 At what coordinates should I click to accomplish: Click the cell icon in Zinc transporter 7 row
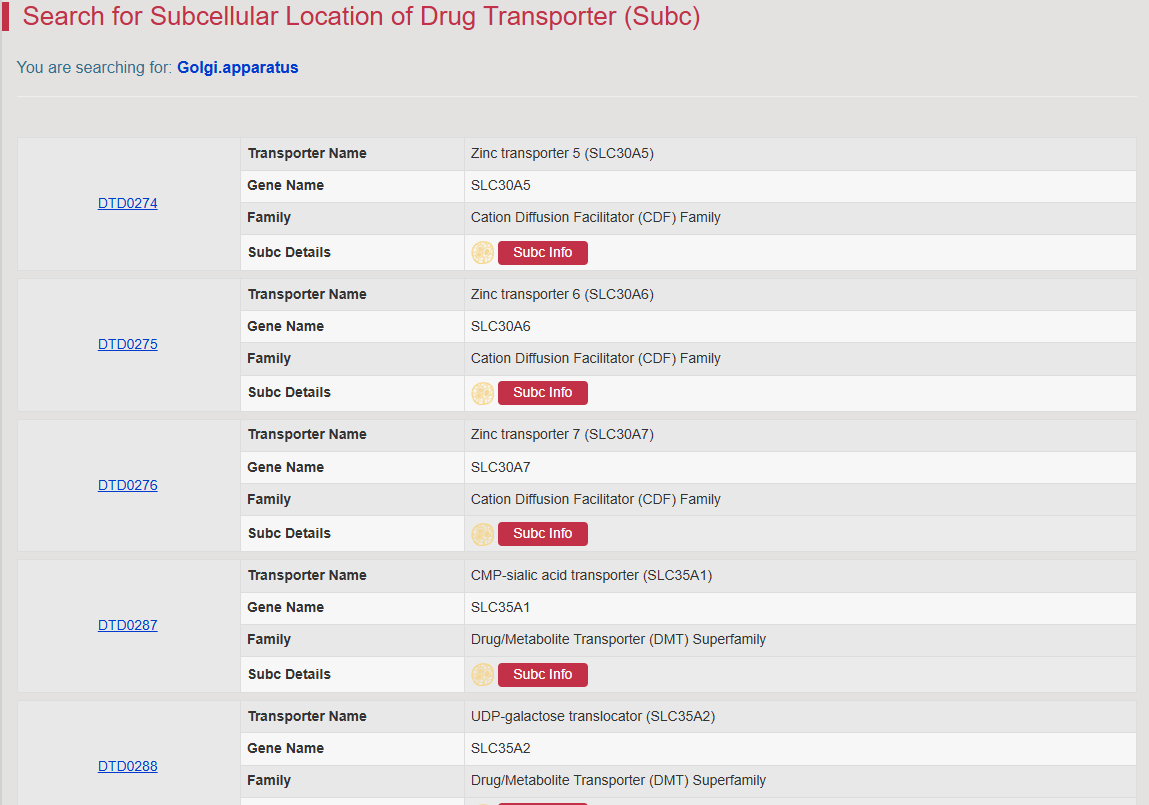482,534
